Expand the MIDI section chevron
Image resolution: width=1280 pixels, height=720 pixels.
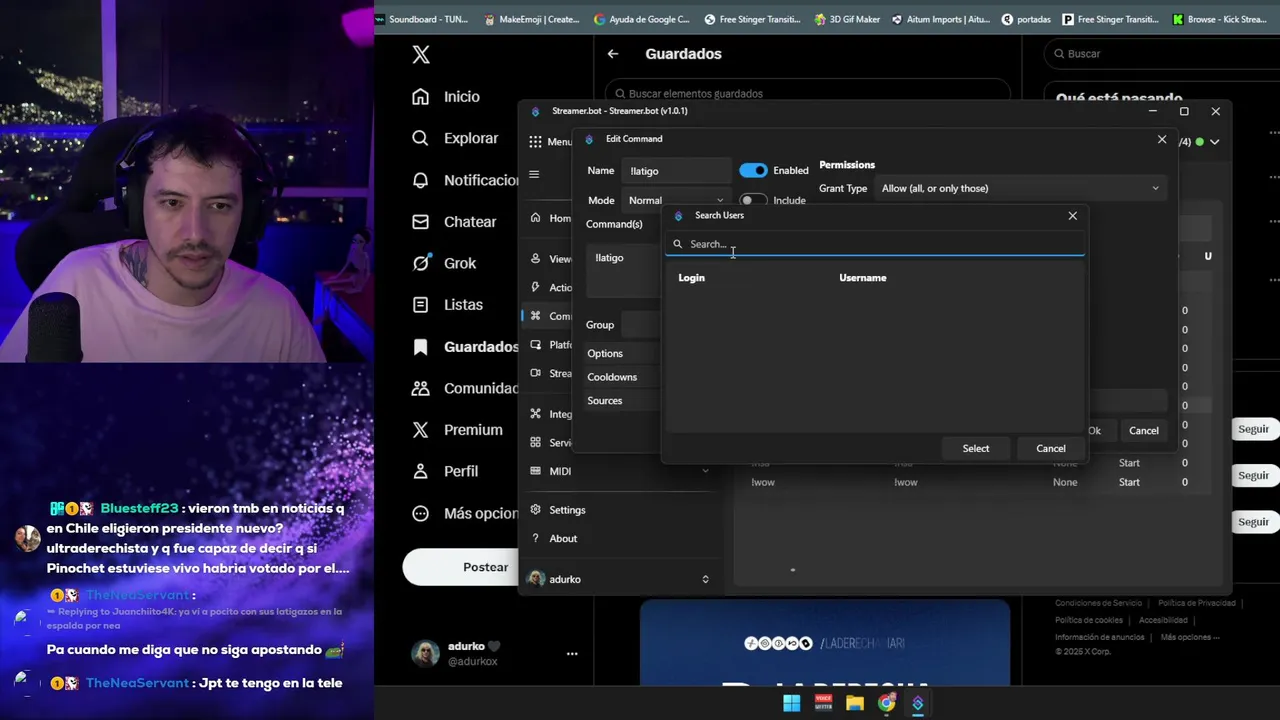[x=705, y=471]
